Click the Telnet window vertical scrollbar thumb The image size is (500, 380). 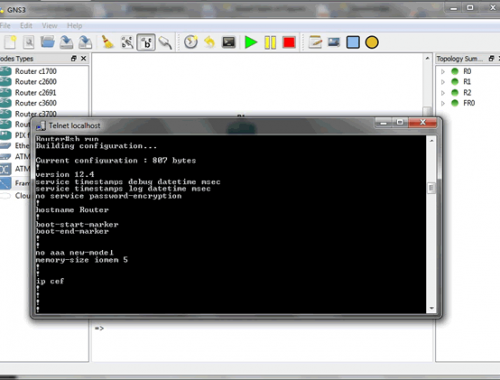point(431,188)
